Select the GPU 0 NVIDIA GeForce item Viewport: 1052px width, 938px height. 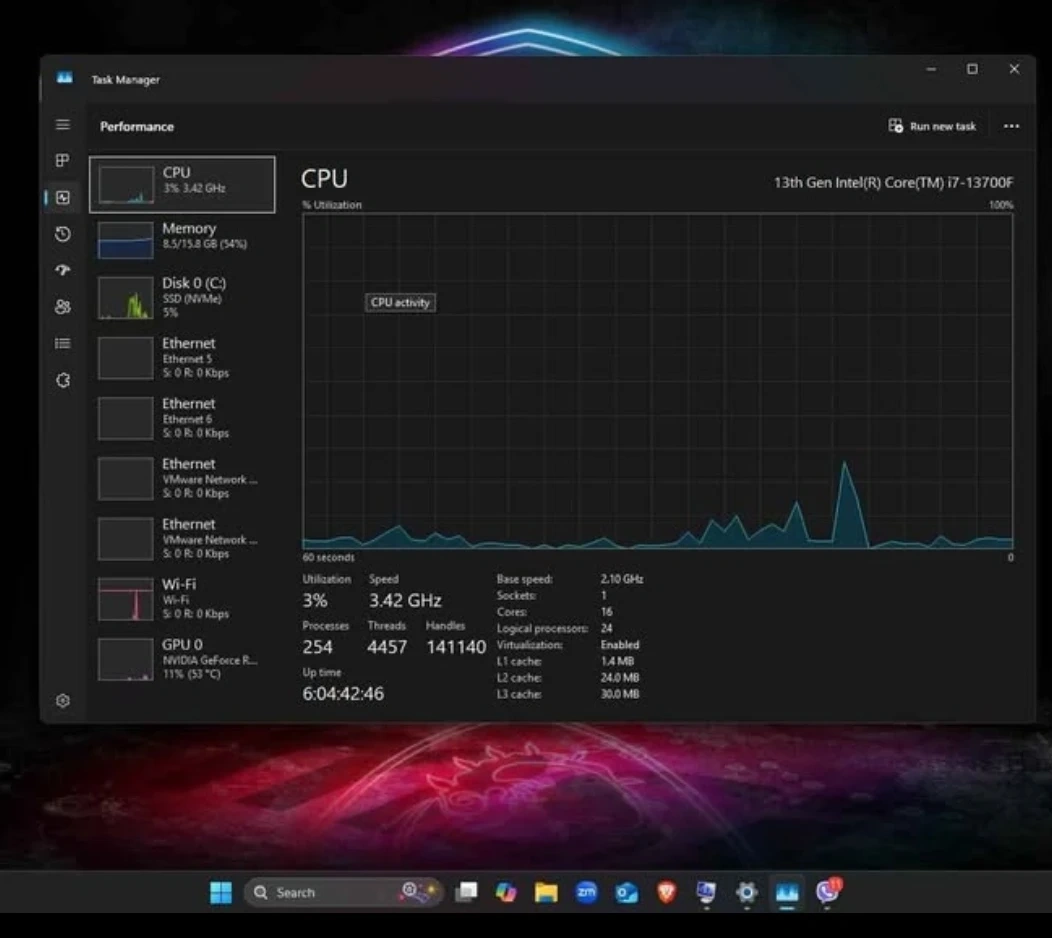[x=182, y=658]
